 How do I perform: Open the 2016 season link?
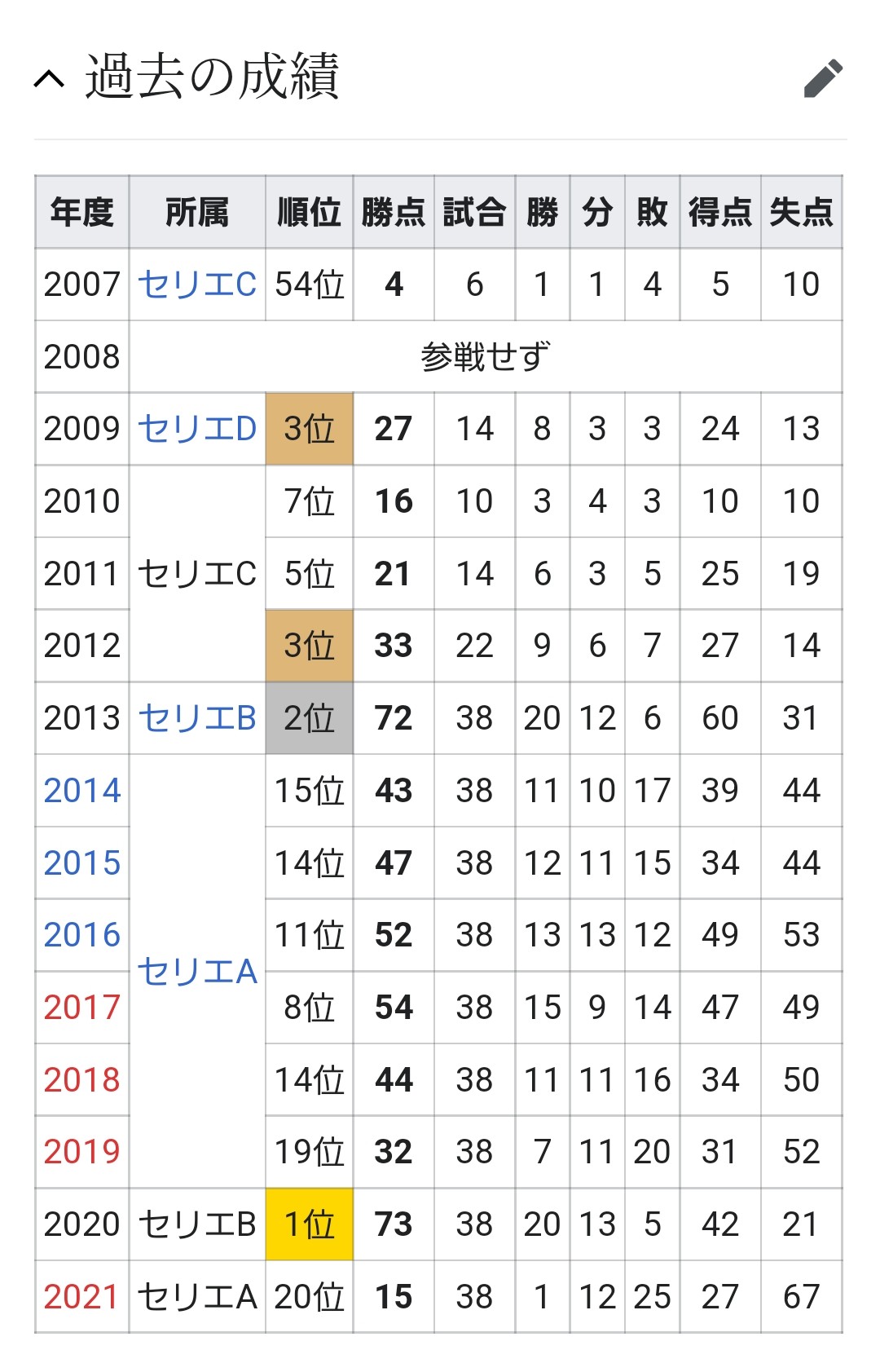82,935
